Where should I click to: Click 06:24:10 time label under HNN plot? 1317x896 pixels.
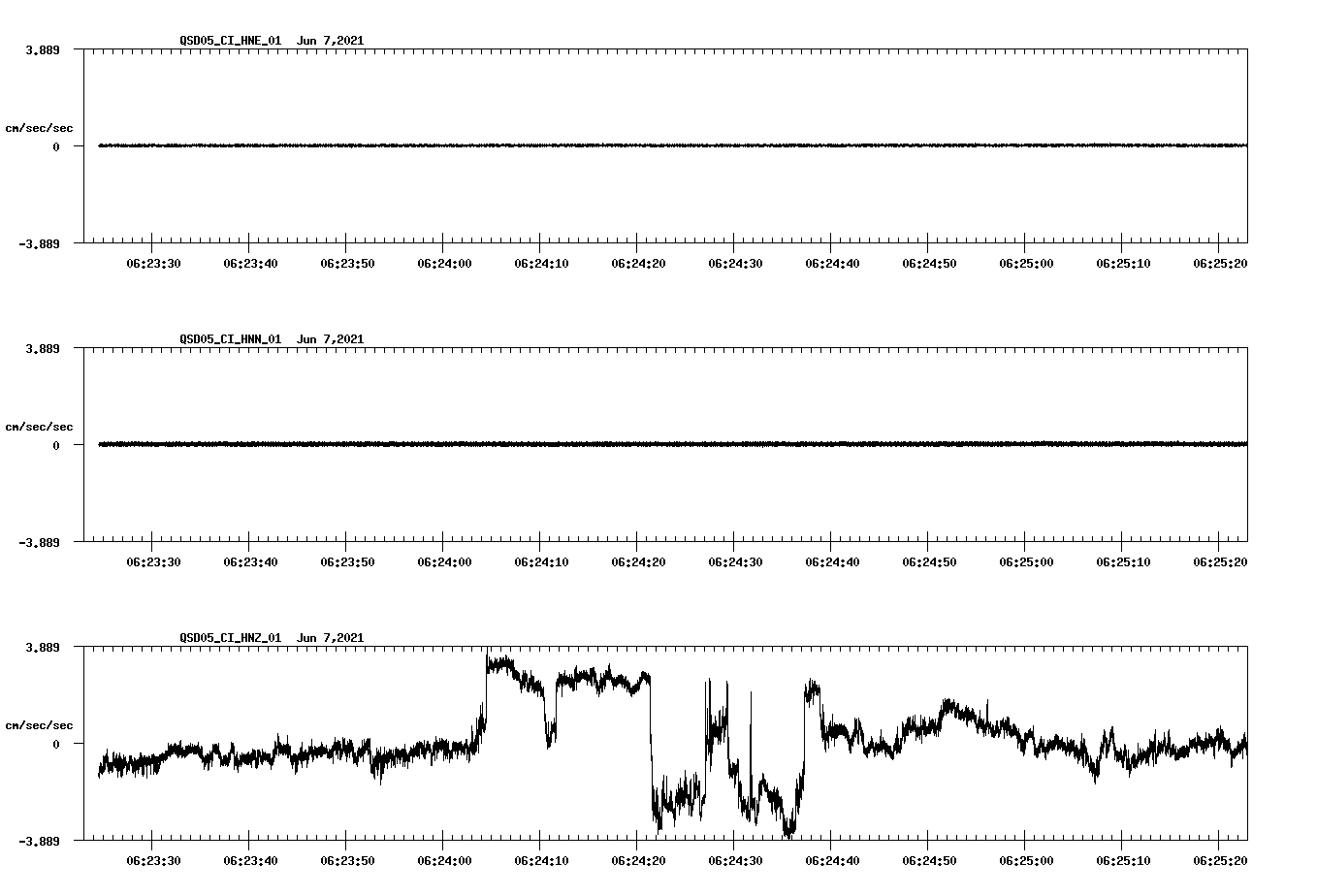(x=541, y=562)
